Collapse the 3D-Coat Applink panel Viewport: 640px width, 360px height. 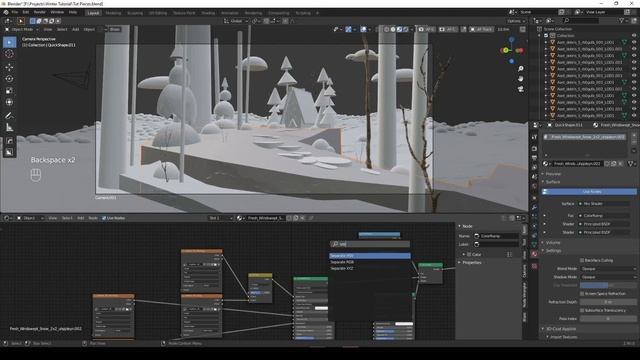tap(561, 329)
